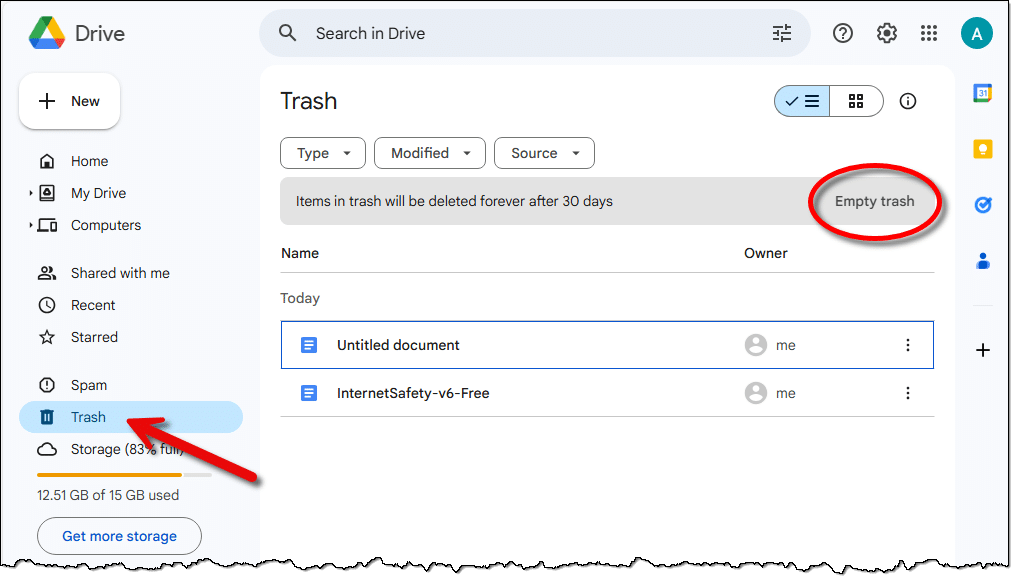Open advanced search filter options

point(781,33)
